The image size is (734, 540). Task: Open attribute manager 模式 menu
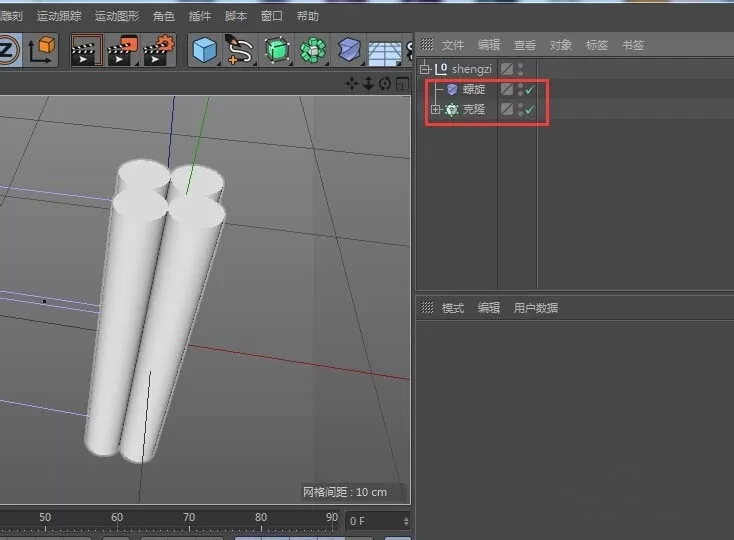(453, 308)
